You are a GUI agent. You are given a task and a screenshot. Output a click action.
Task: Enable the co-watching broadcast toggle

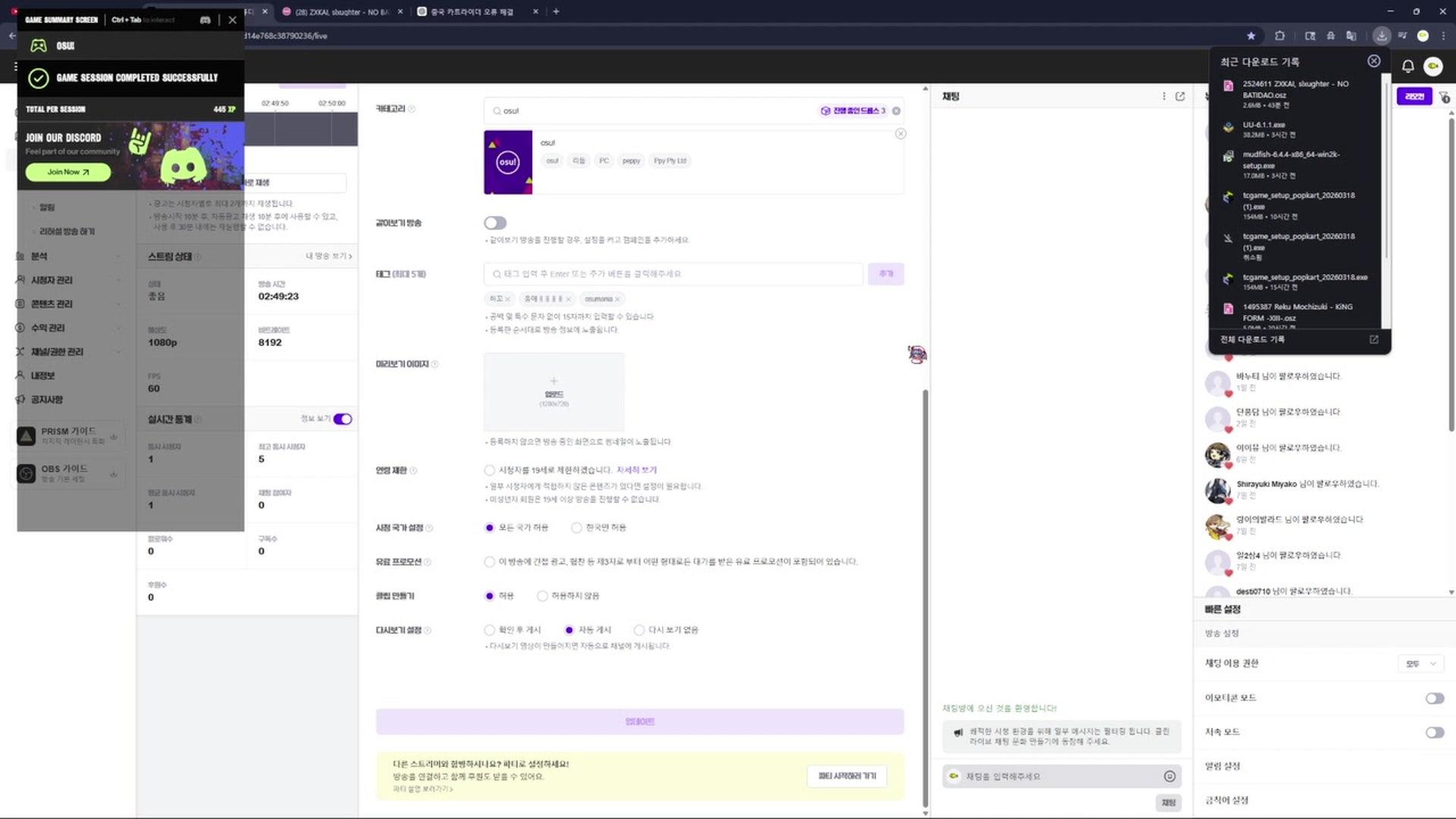tap(495, 223)
